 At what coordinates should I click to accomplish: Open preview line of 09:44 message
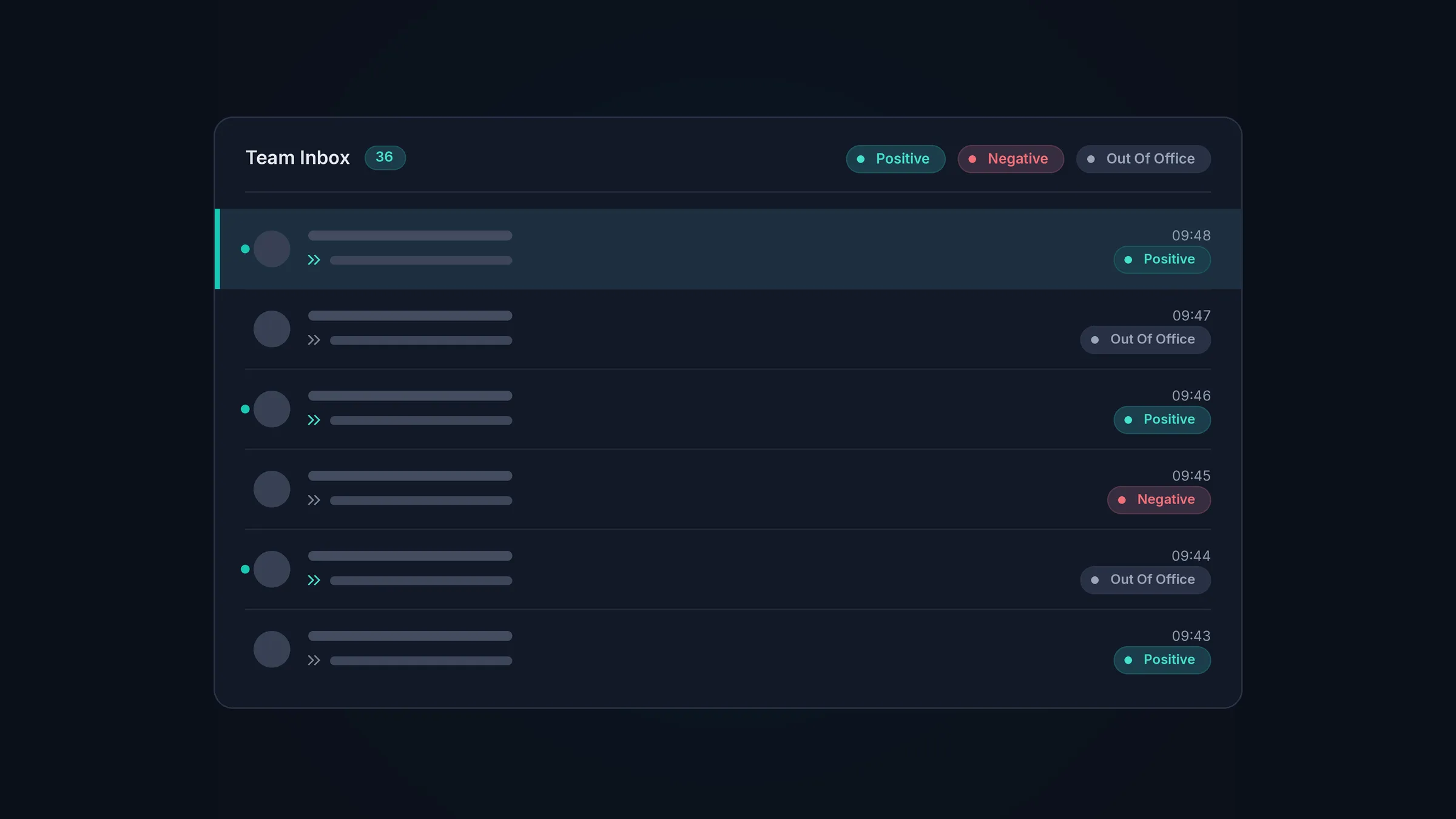pyautogui.click(x=421, y=581)
